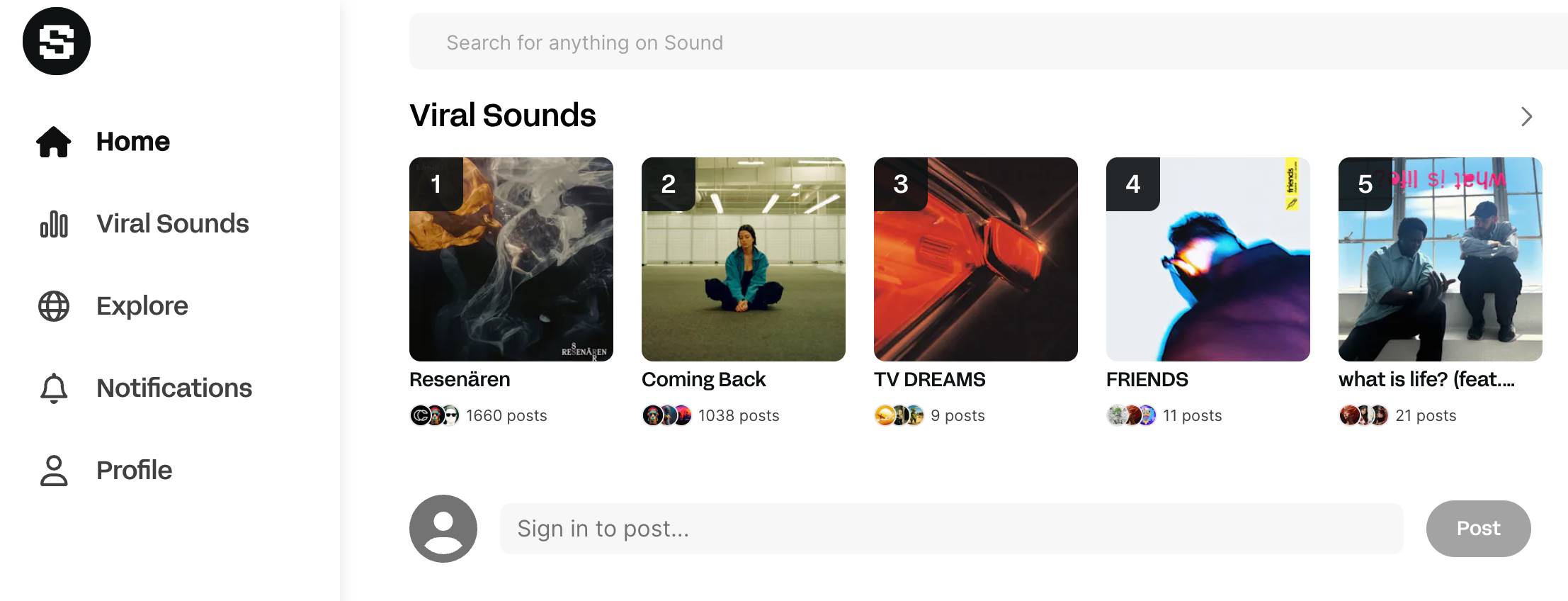
Task: Click the Viral Sounds bar chart icon
Action: (x=54, y=224)
